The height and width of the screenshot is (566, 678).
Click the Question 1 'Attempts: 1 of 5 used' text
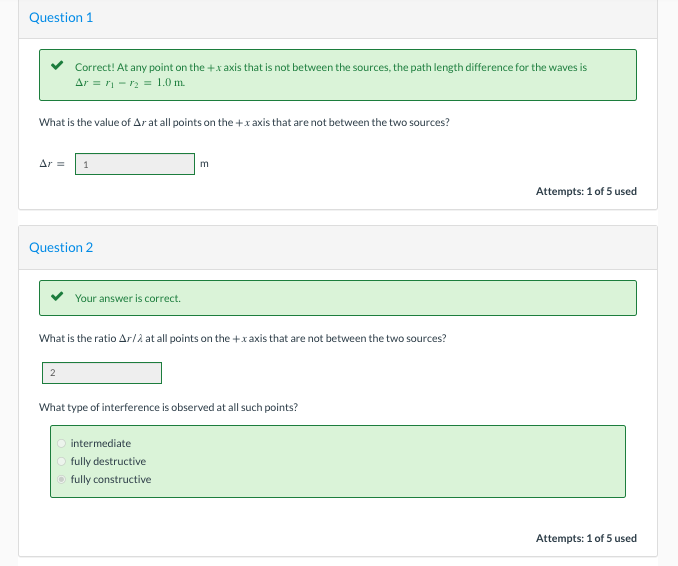(x=586, y=191)
